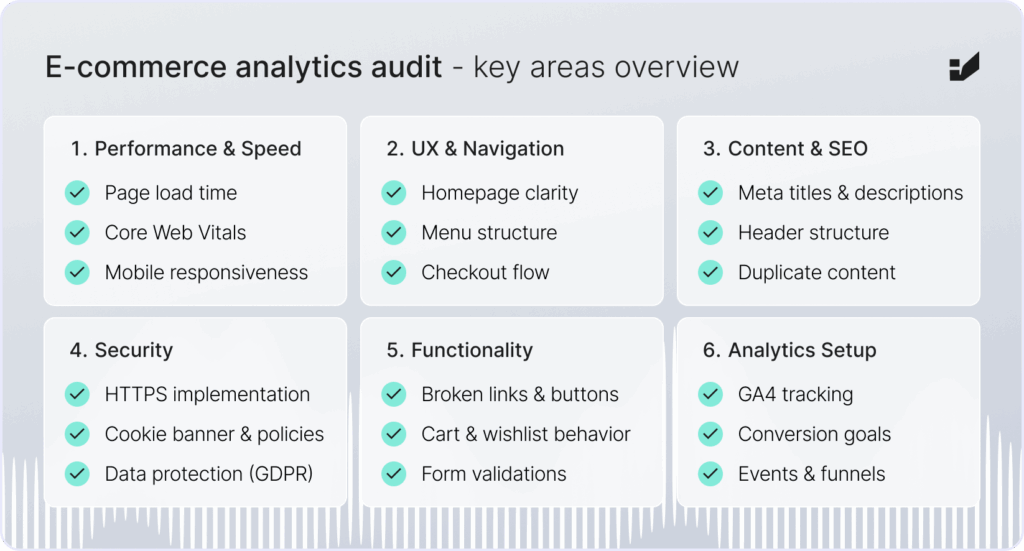Viewport: 1024px width, 551px height.
Task: Toggle the Mobile responsiveness check
Action: click(77, 273)
